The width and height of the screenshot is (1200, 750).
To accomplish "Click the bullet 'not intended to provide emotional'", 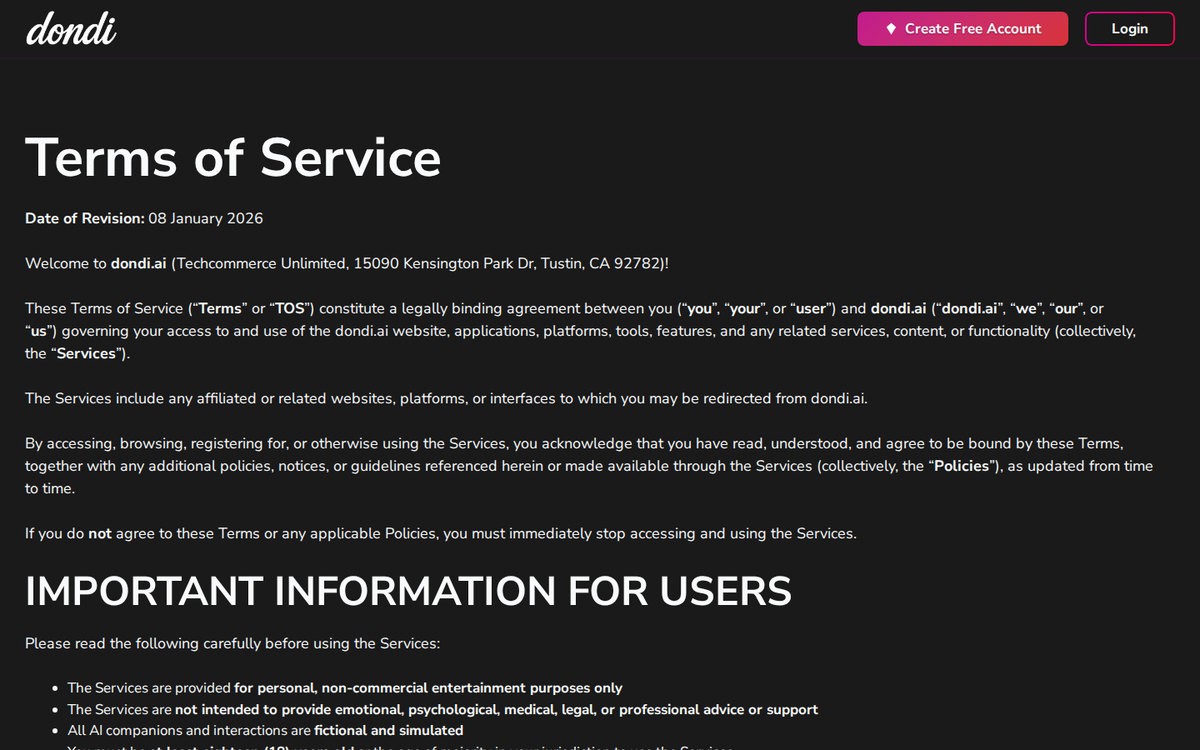I will 442,709.
